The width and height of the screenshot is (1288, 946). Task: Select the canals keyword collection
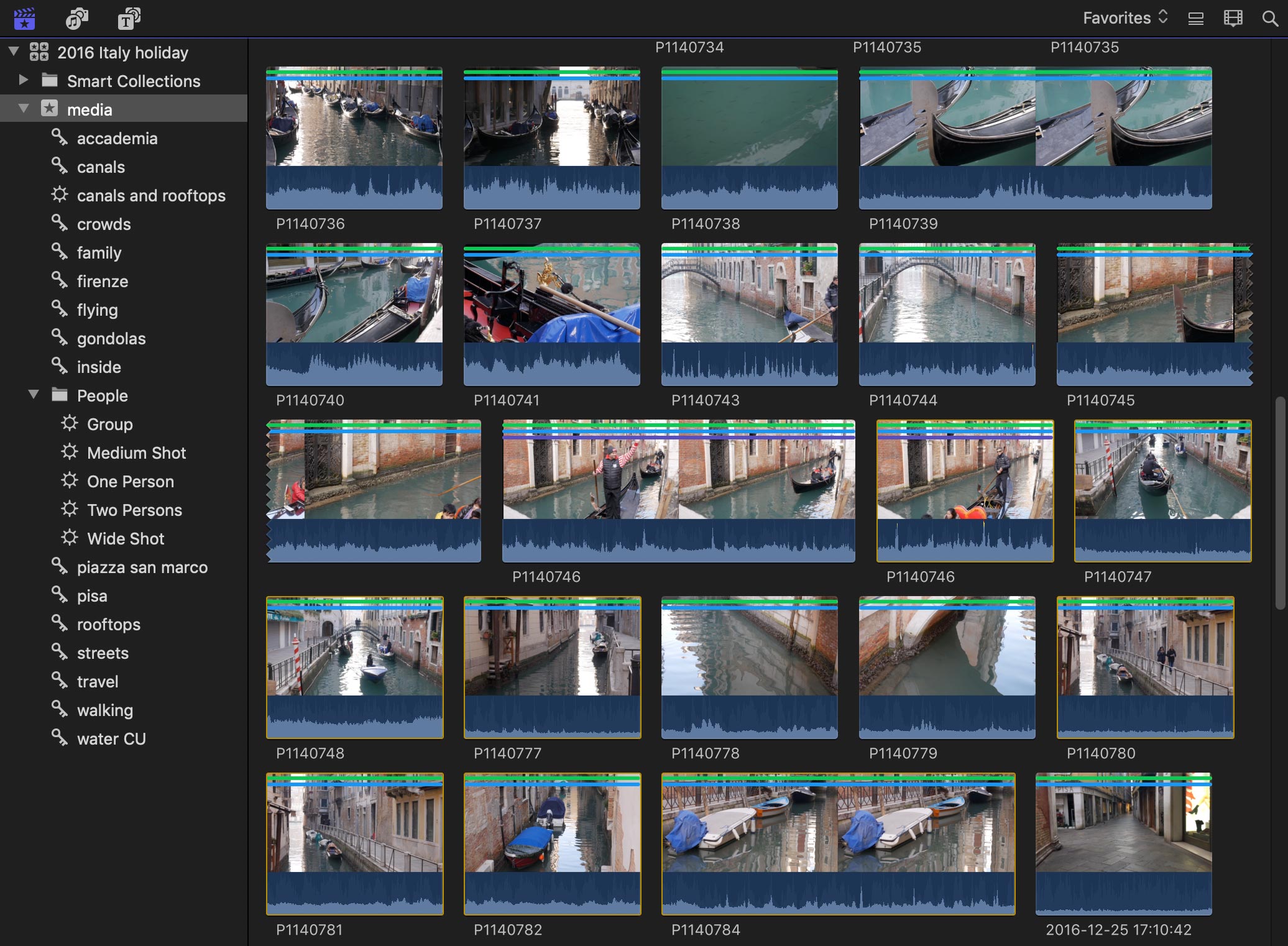101,167
